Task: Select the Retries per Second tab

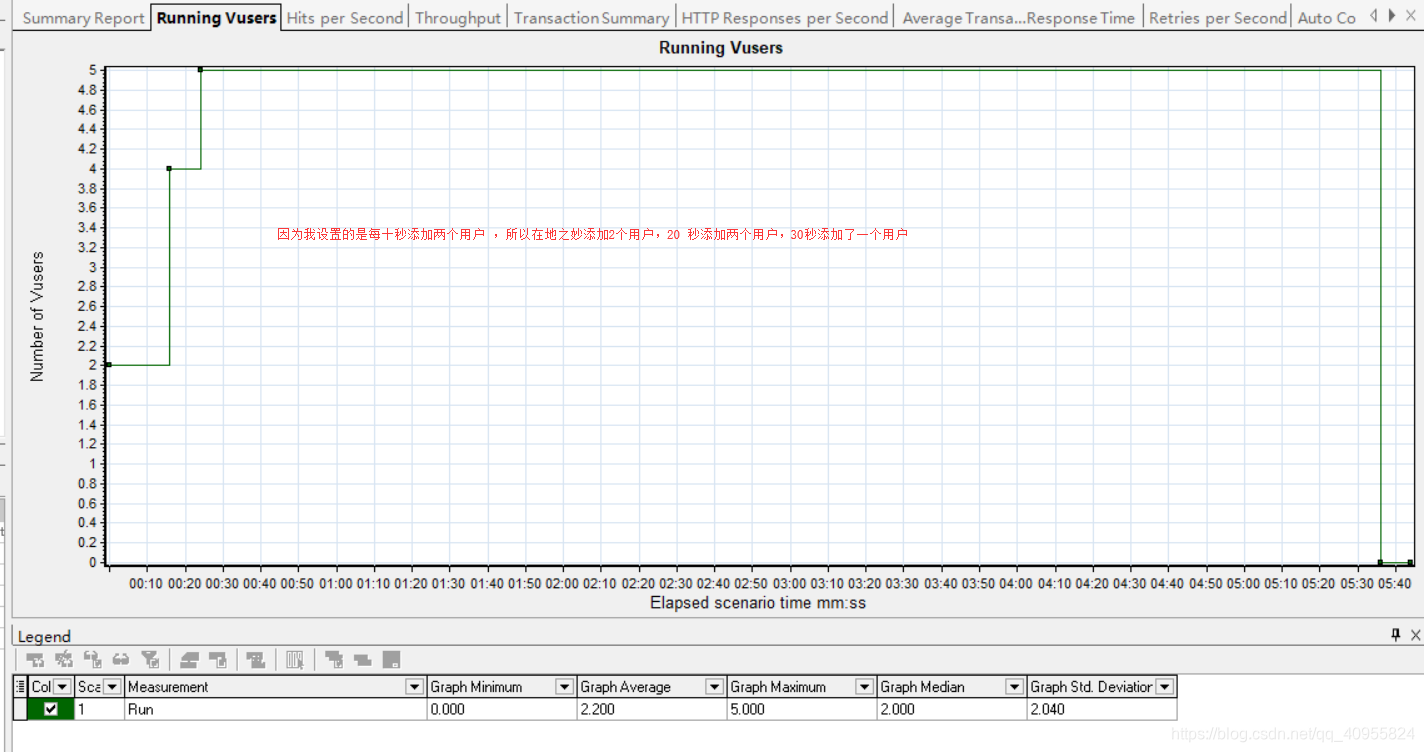Action: point(1217,18)
